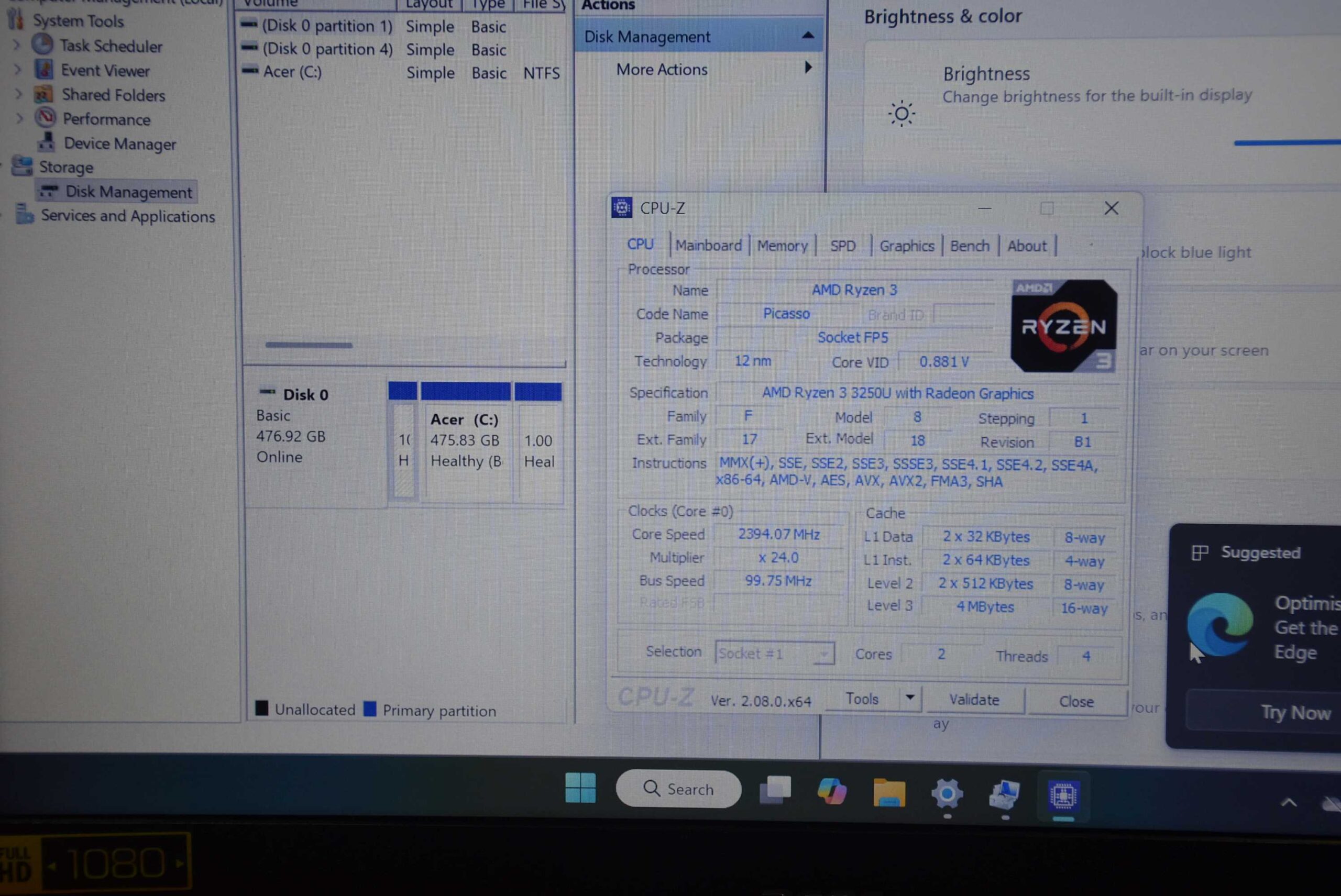Switch to the Memory tab
The width and height of the screenshot is (1341, 896).
tap(782, 246)
